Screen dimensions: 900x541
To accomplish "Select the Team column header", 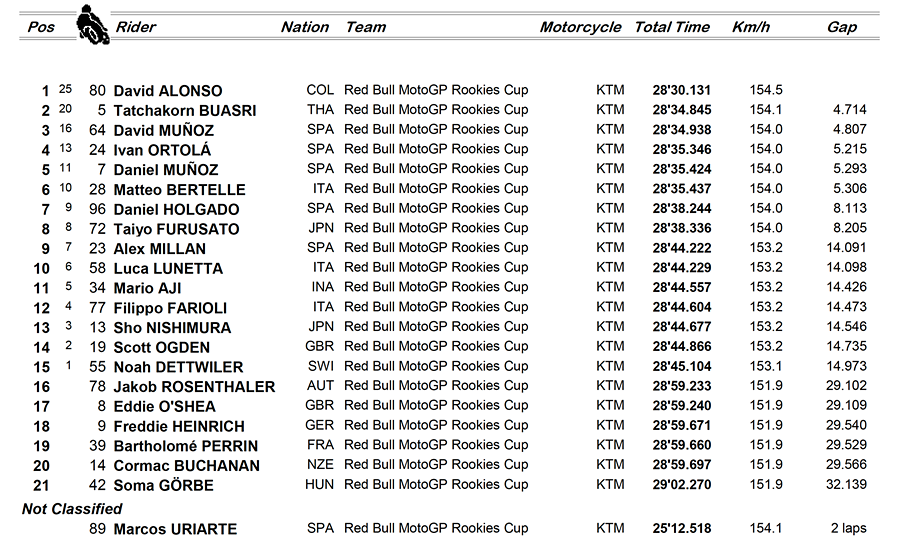I will click(366, 27).
